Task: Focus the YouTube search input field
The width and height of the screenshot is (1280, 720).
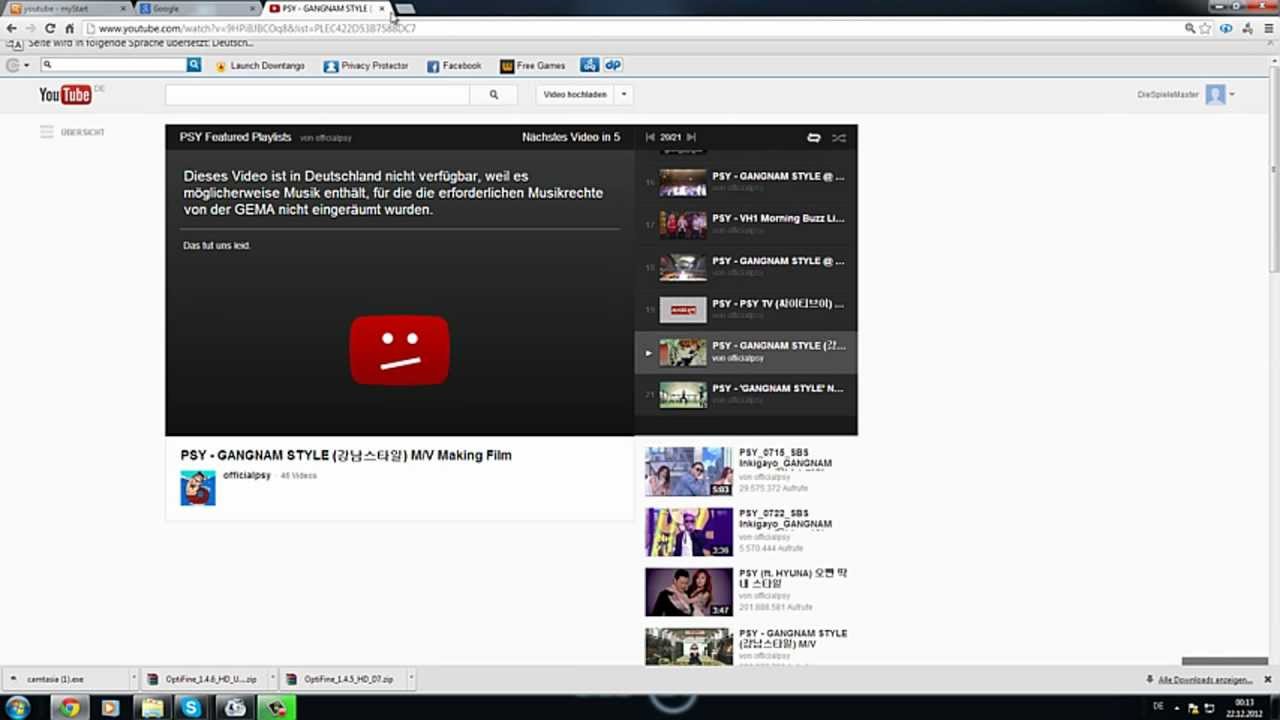Action: tap(317, 94)
